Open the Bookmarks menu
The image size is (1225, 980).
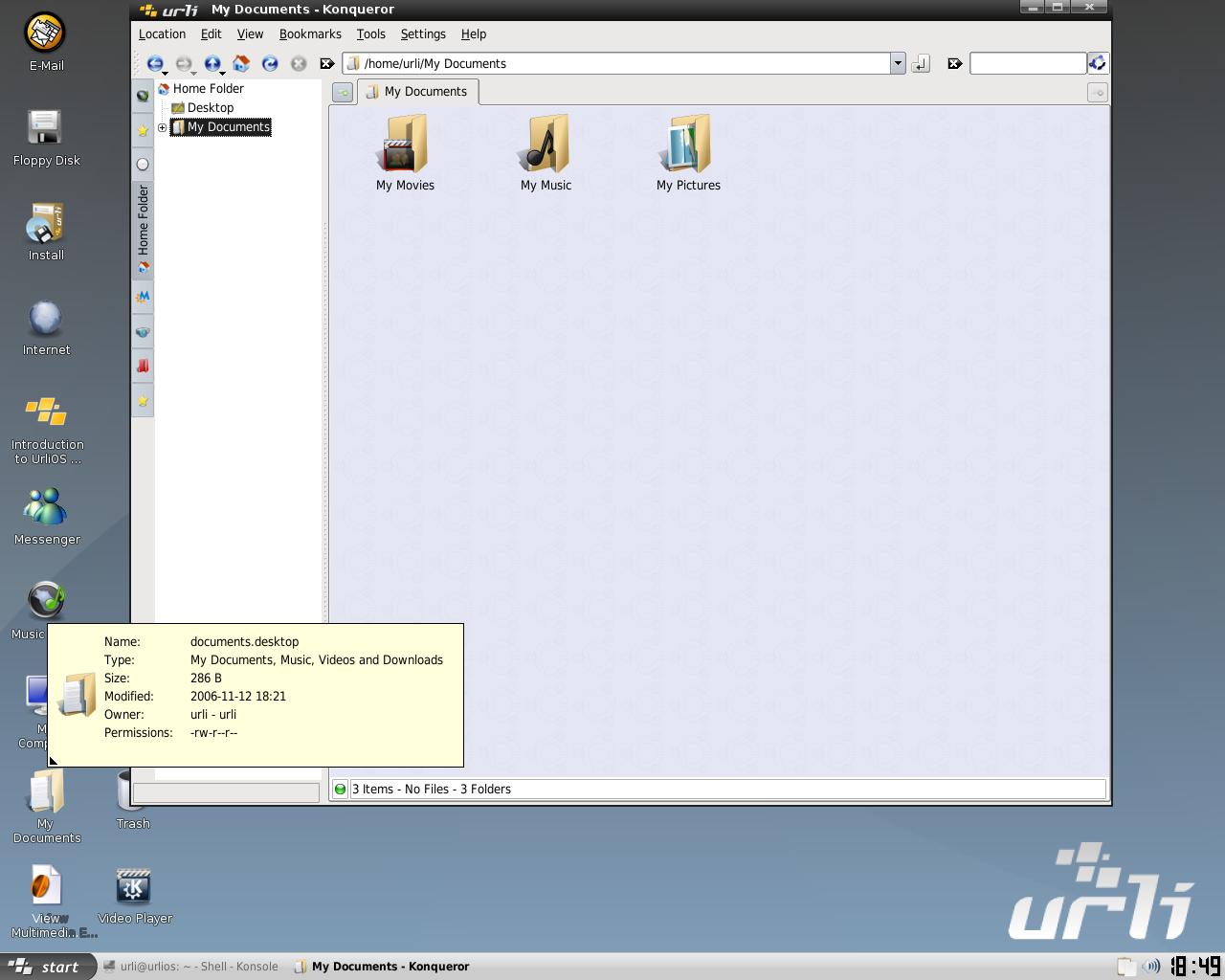[x=310, y=33]
